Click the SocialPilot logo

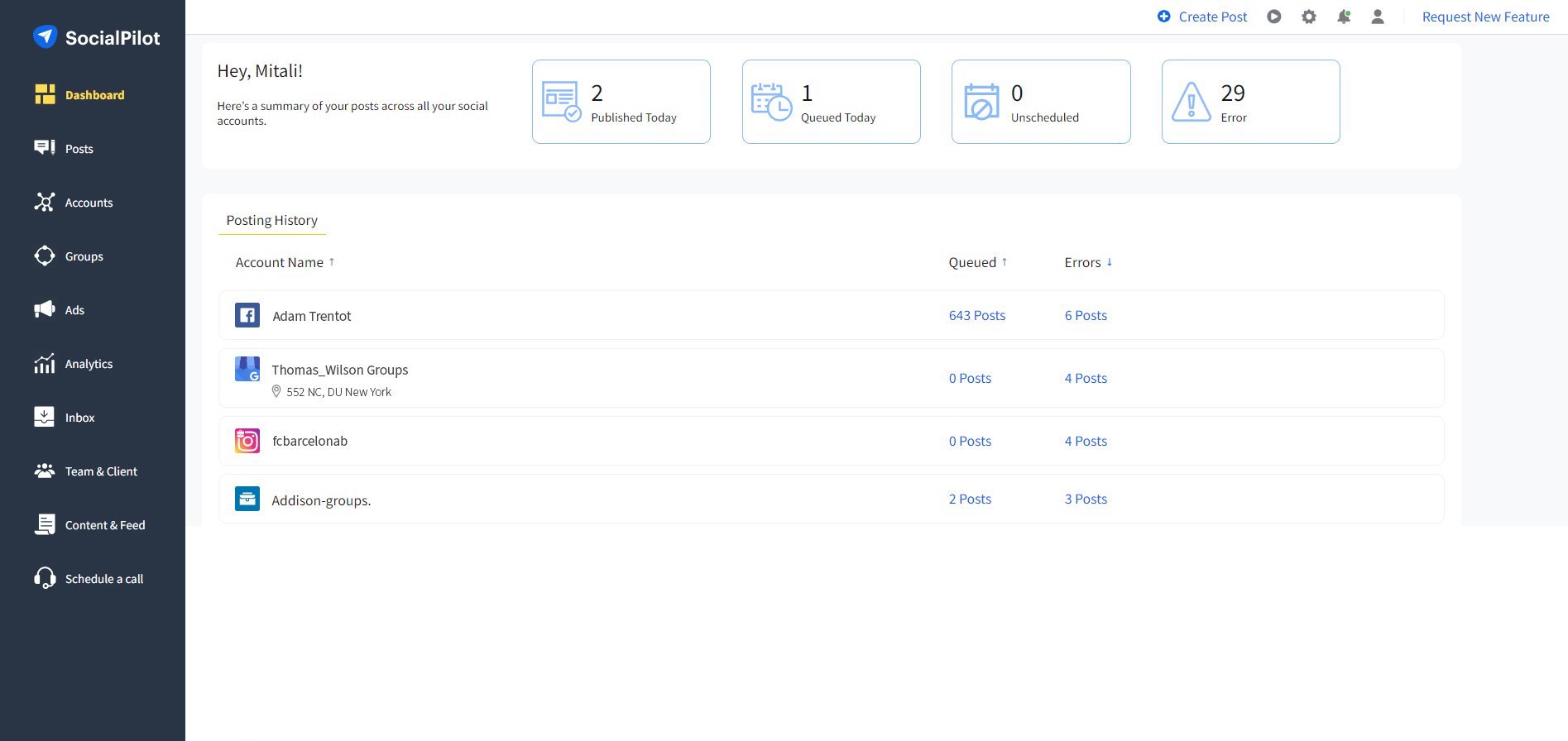point(97,37)
